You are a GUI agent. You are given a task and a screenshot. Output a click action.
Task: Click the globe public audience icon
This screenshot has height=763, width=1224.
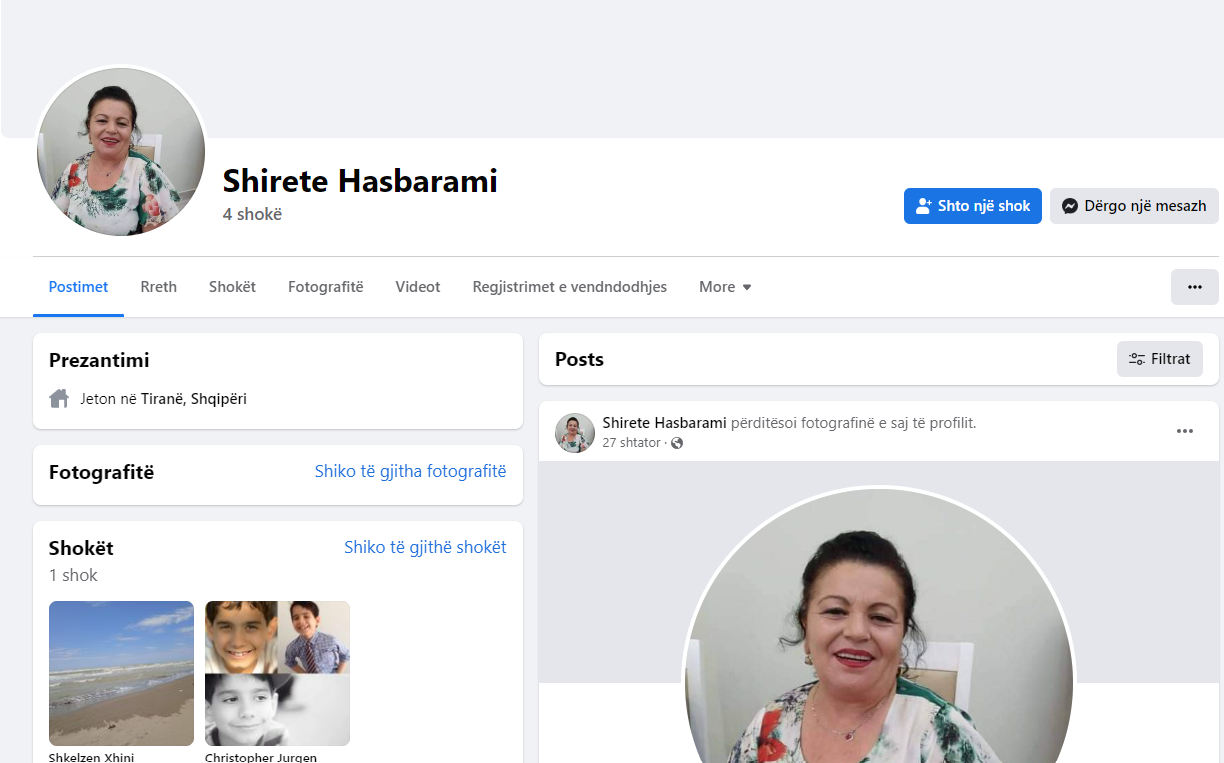coord(677,443)
